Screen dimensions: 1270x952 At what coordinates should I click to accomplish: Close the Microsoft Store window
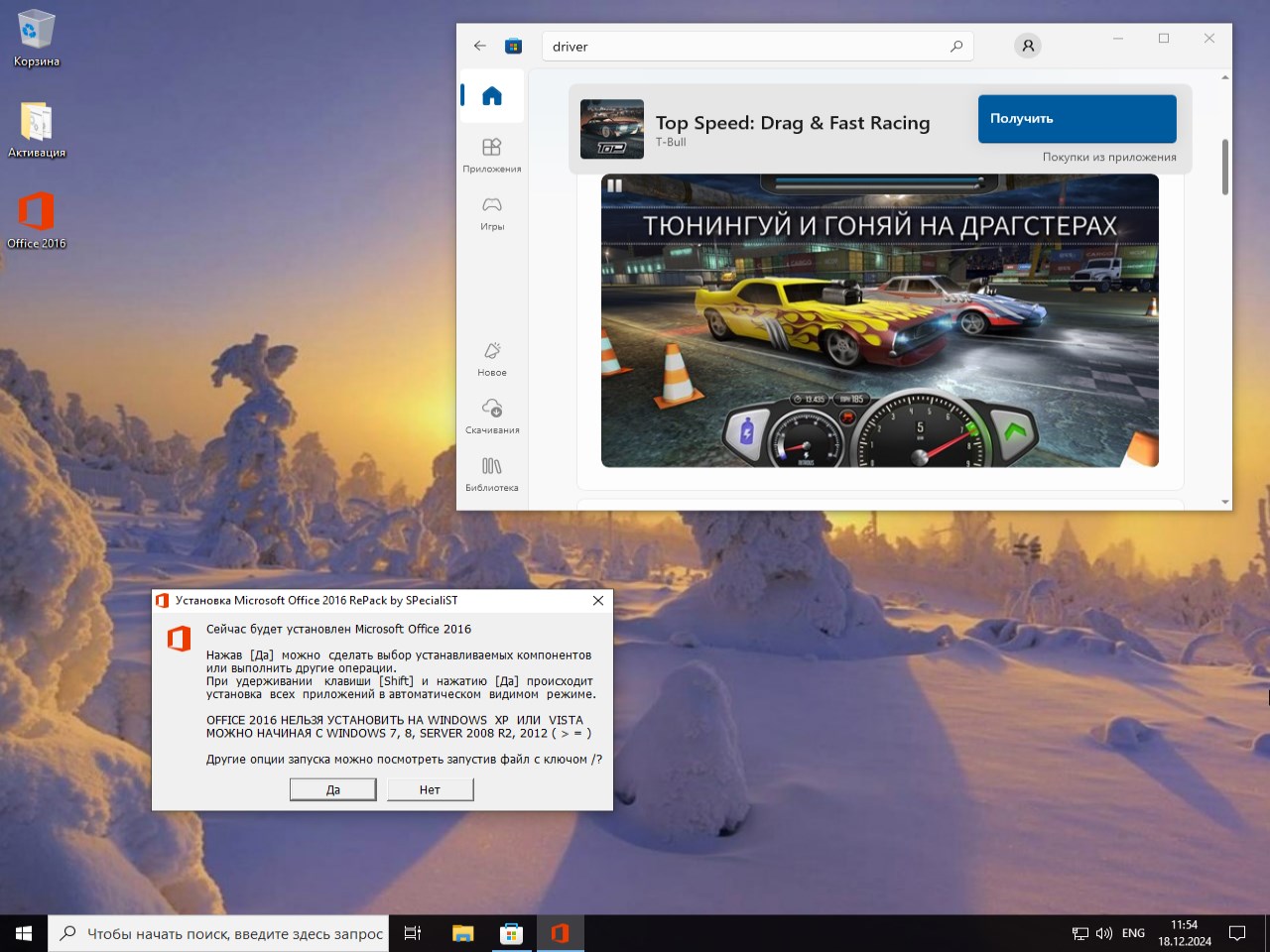coord(1209,39)
